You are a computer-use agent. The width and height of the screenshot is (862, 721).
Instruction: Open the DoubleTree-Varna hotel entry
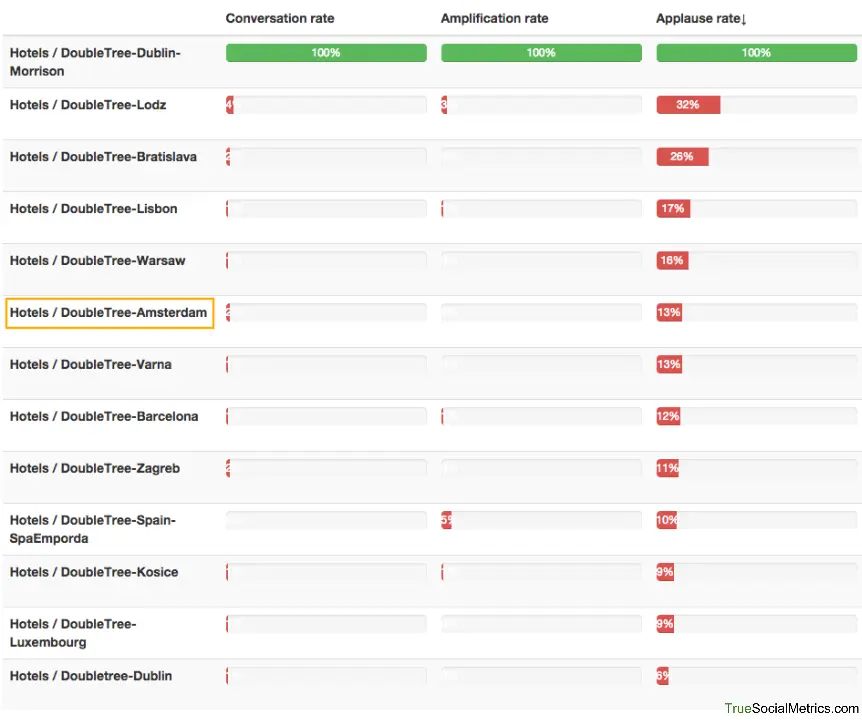pyautogui.click(x=90, y=365)
